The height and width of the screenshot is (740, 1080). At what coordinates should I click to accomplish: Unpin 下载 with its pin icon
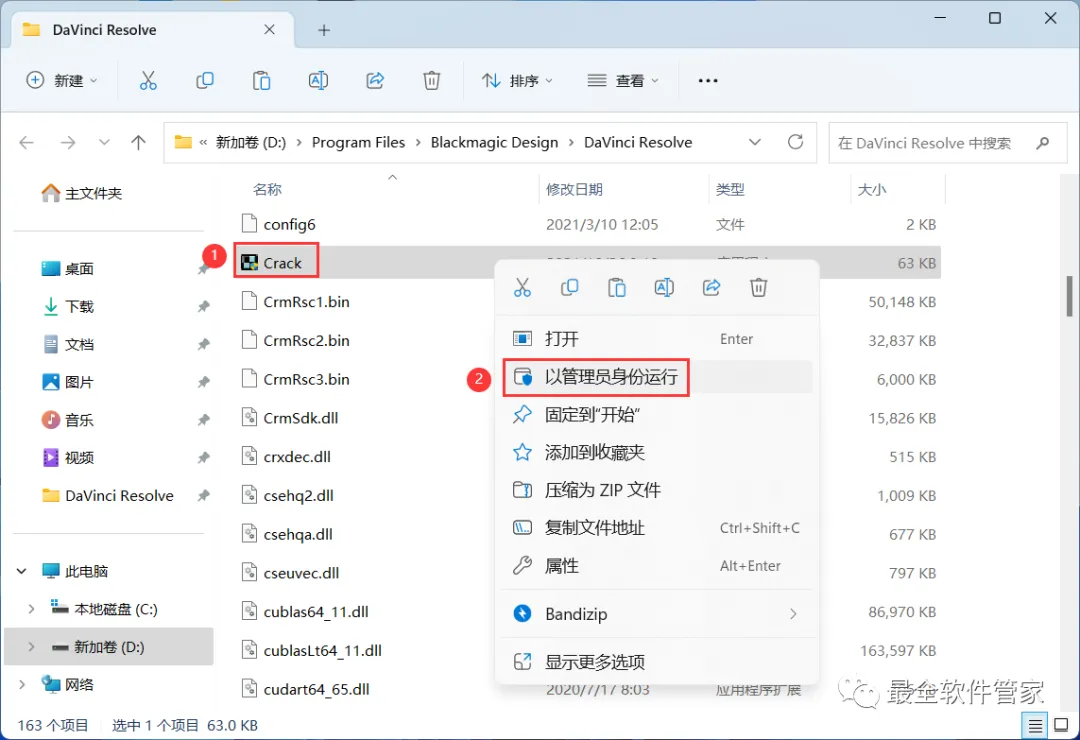[203, 307]
